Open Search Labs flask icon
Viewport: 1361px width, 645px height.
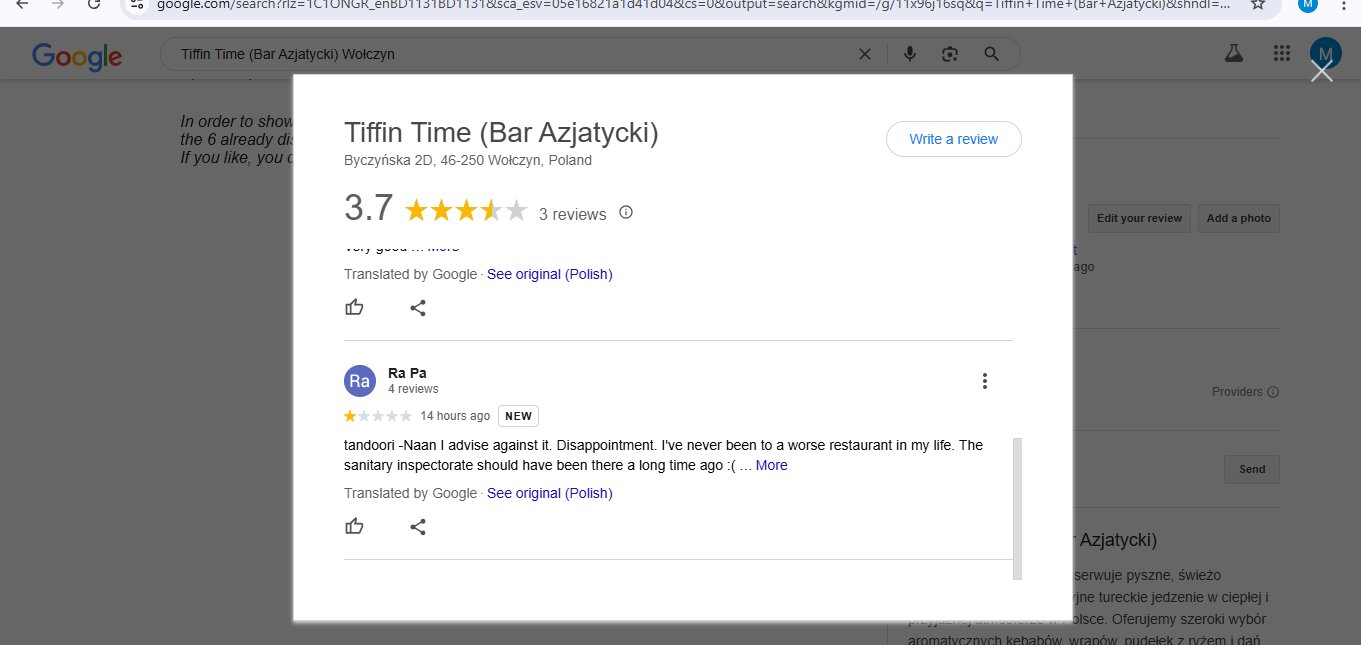(1233, 54)
